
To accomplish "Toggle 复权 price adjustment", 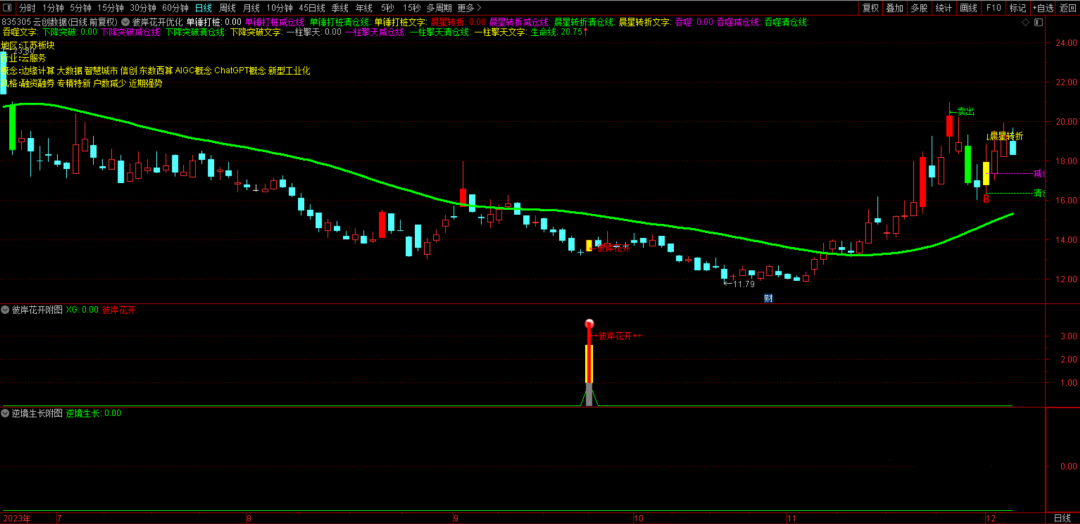I will point(871,7).
